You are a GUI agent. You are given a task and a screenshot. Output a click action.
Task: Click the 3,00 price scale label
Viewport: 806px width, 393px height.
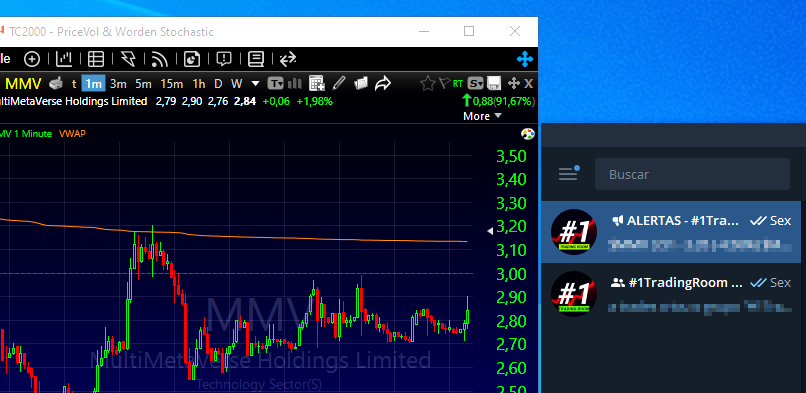(x=511, y=274)
